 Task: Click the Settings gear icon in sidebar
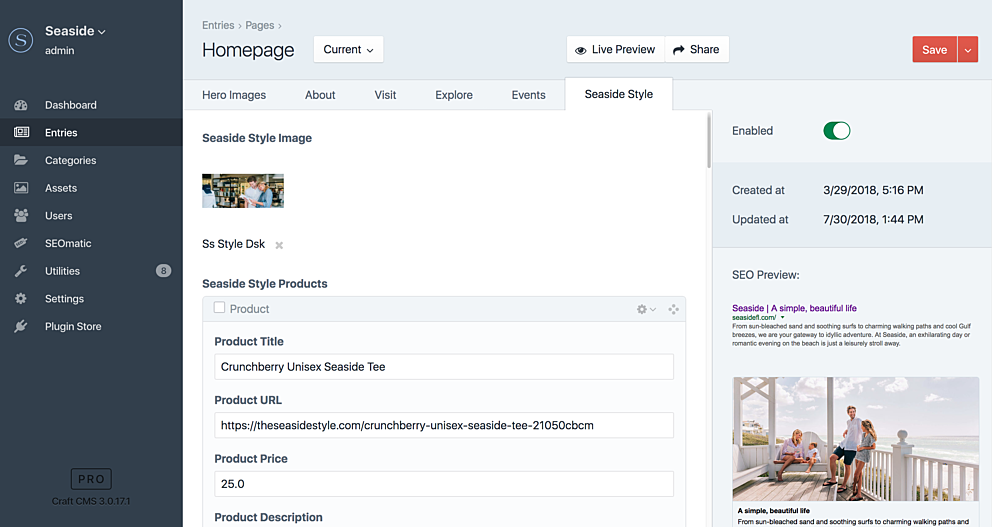coord(21,299)
